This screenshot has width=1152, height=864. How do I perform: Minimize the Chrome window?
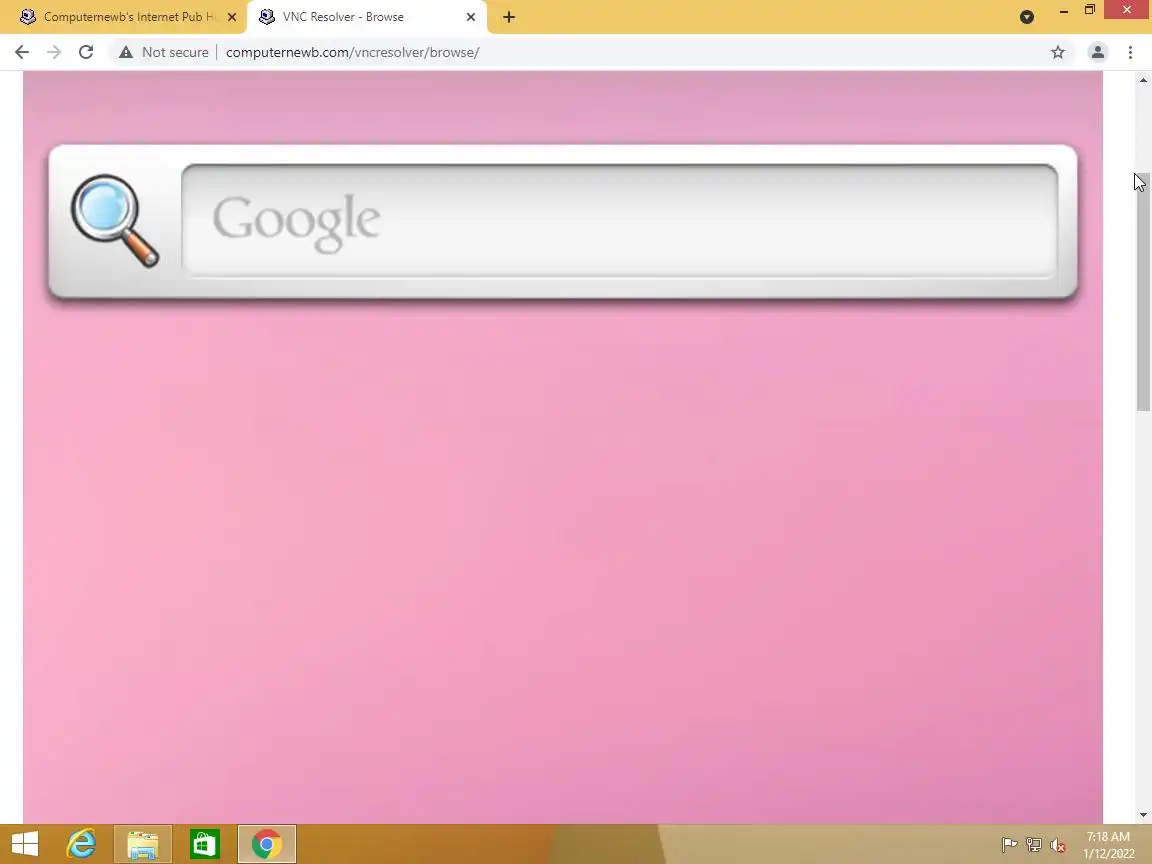[x=1064, y=10]
